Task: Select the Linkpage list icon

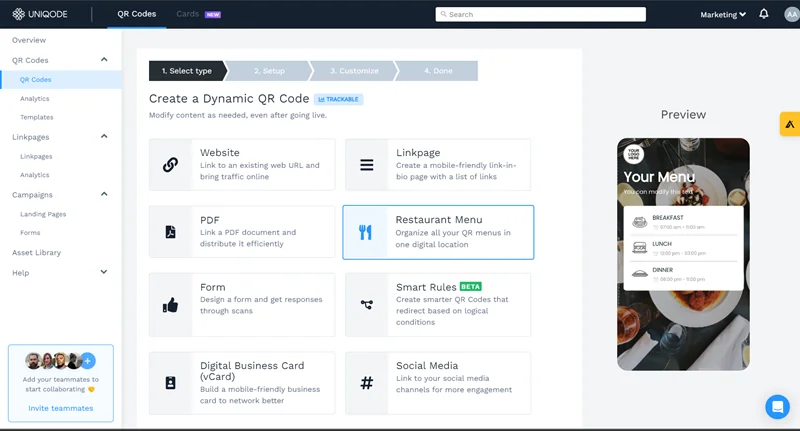Action: [x=366, y=165]
